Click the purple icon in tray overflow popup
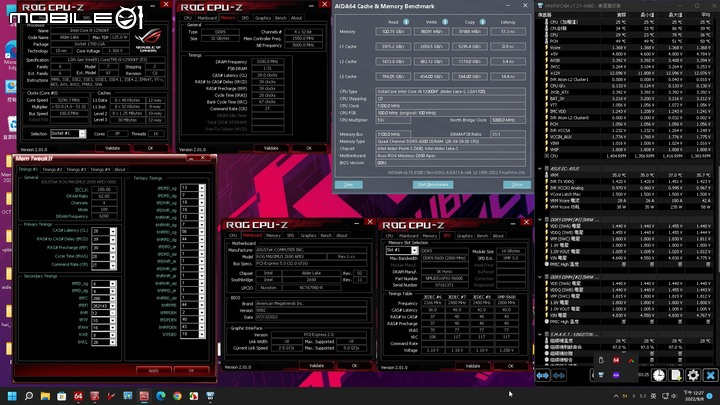The width and height of the screenshot is (720, 405). pyautogui.click(x=616, y=375)
